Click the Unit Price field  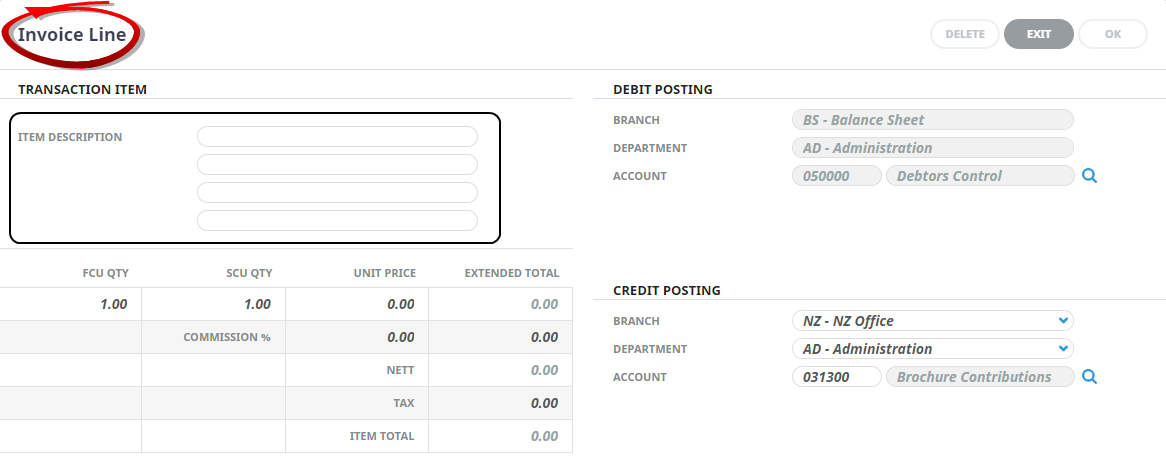click(357, 304)
